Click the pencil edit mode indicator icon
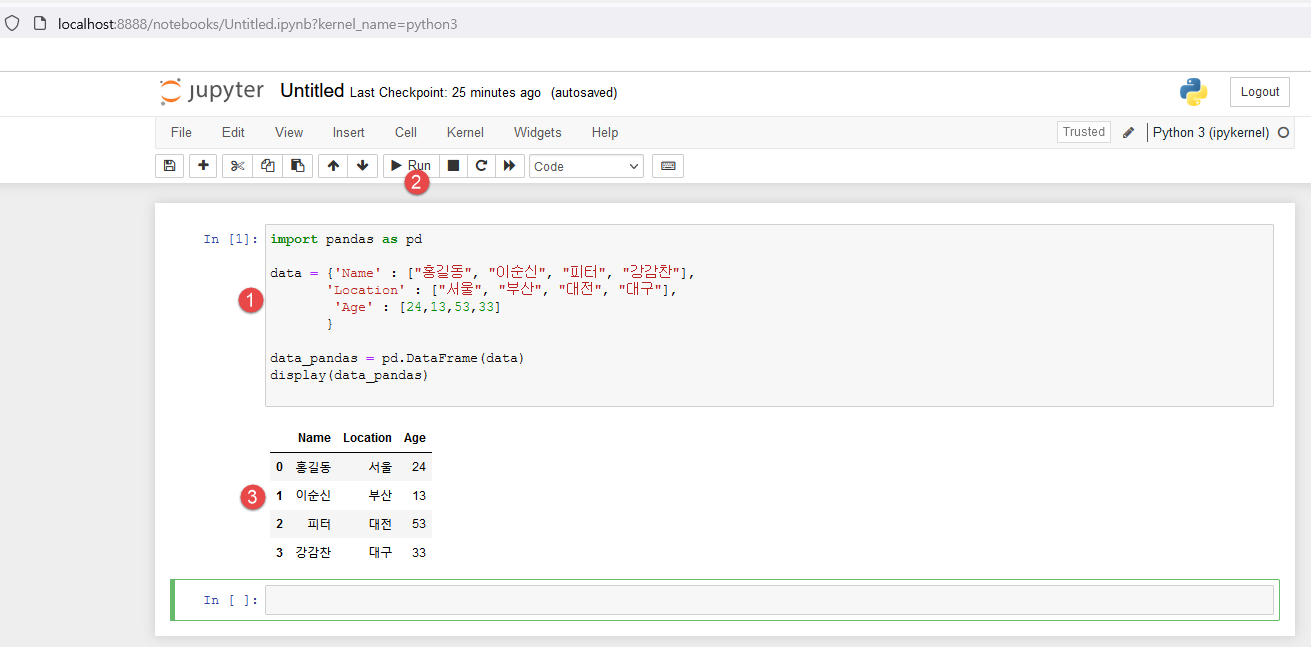This screenshot has height=647, width=1311. tap(1129, 132)
